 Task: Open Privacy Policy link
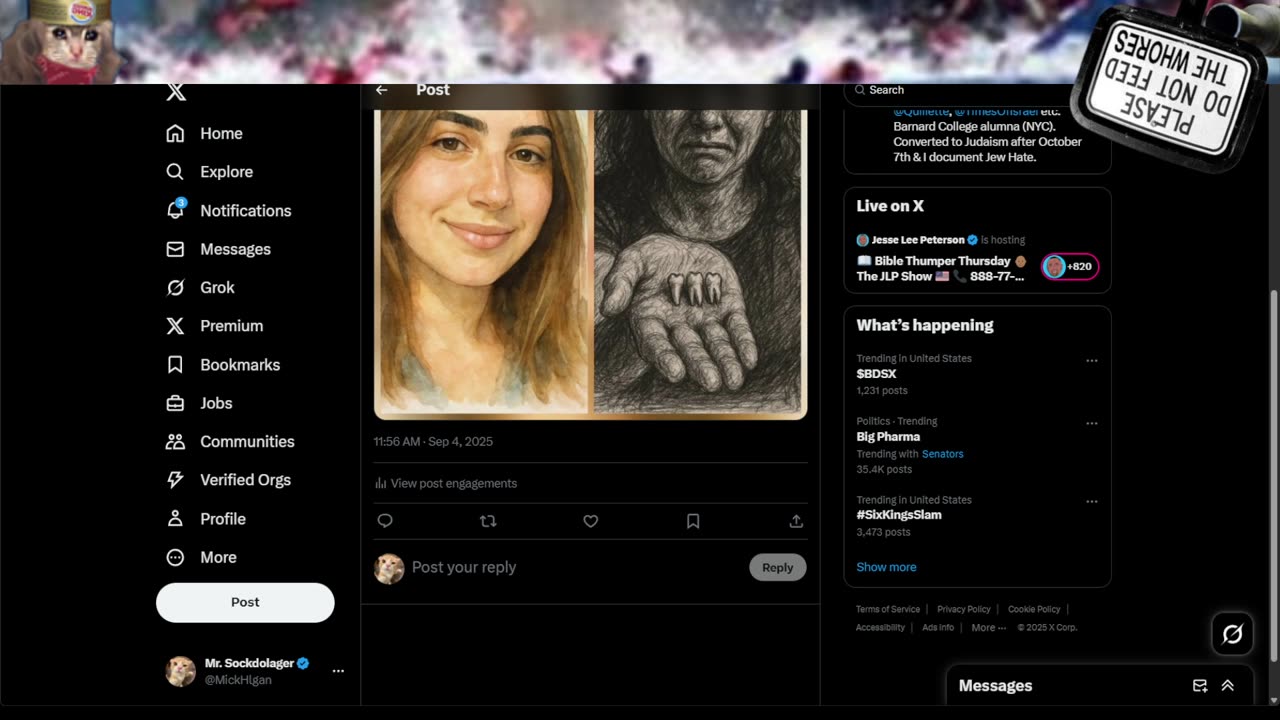click(x=964, y=609)
